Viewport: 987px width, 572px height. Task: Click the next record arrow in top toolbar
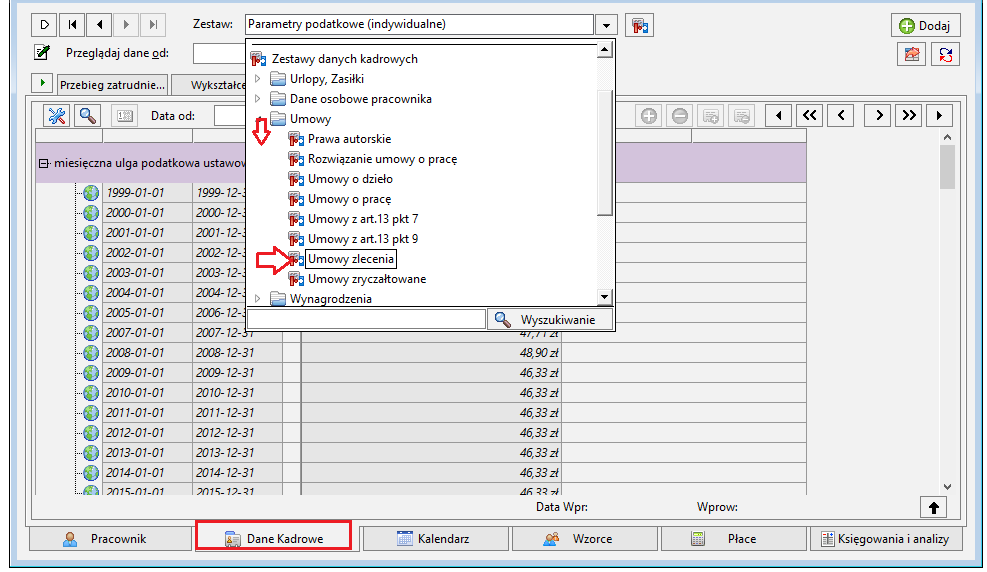click(127, 25)
